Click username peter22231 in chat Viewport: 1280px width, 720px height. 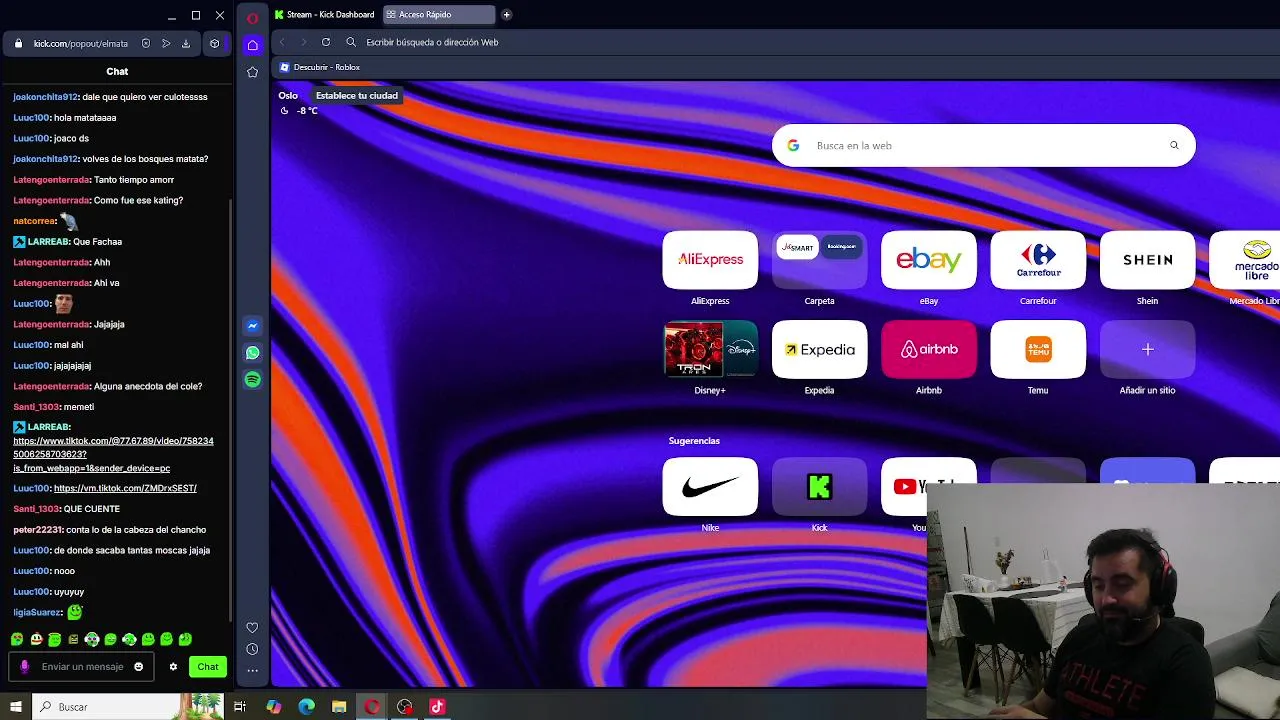point(38,530)
